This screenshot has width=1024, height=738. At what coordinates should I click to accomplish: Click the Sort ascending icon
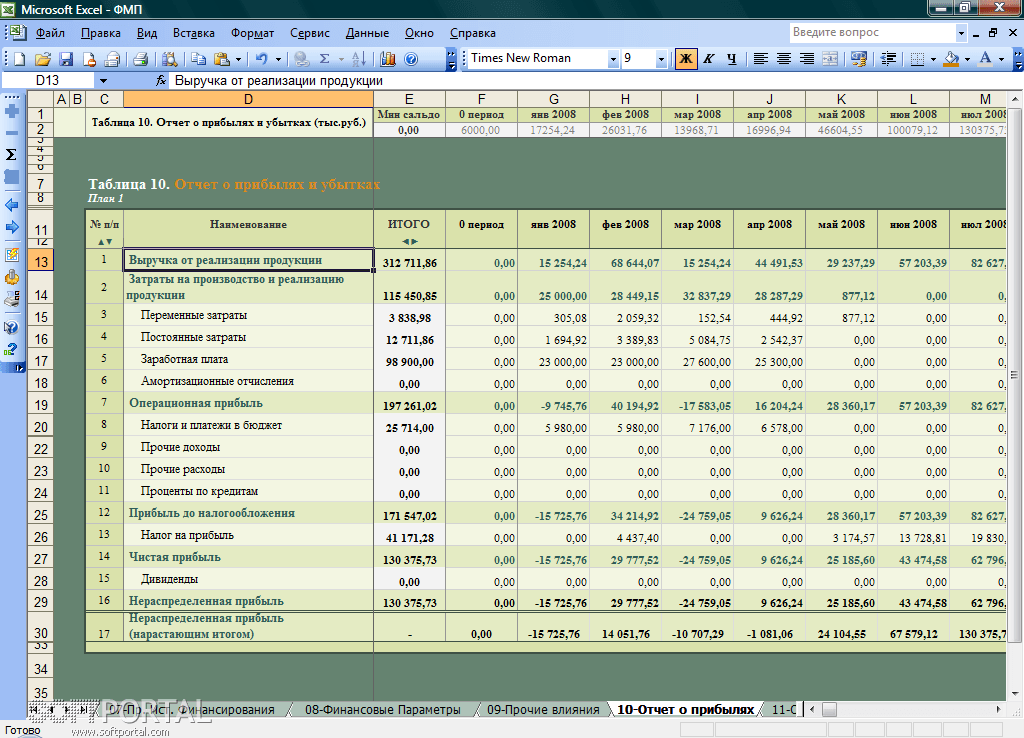pos(359,59)
